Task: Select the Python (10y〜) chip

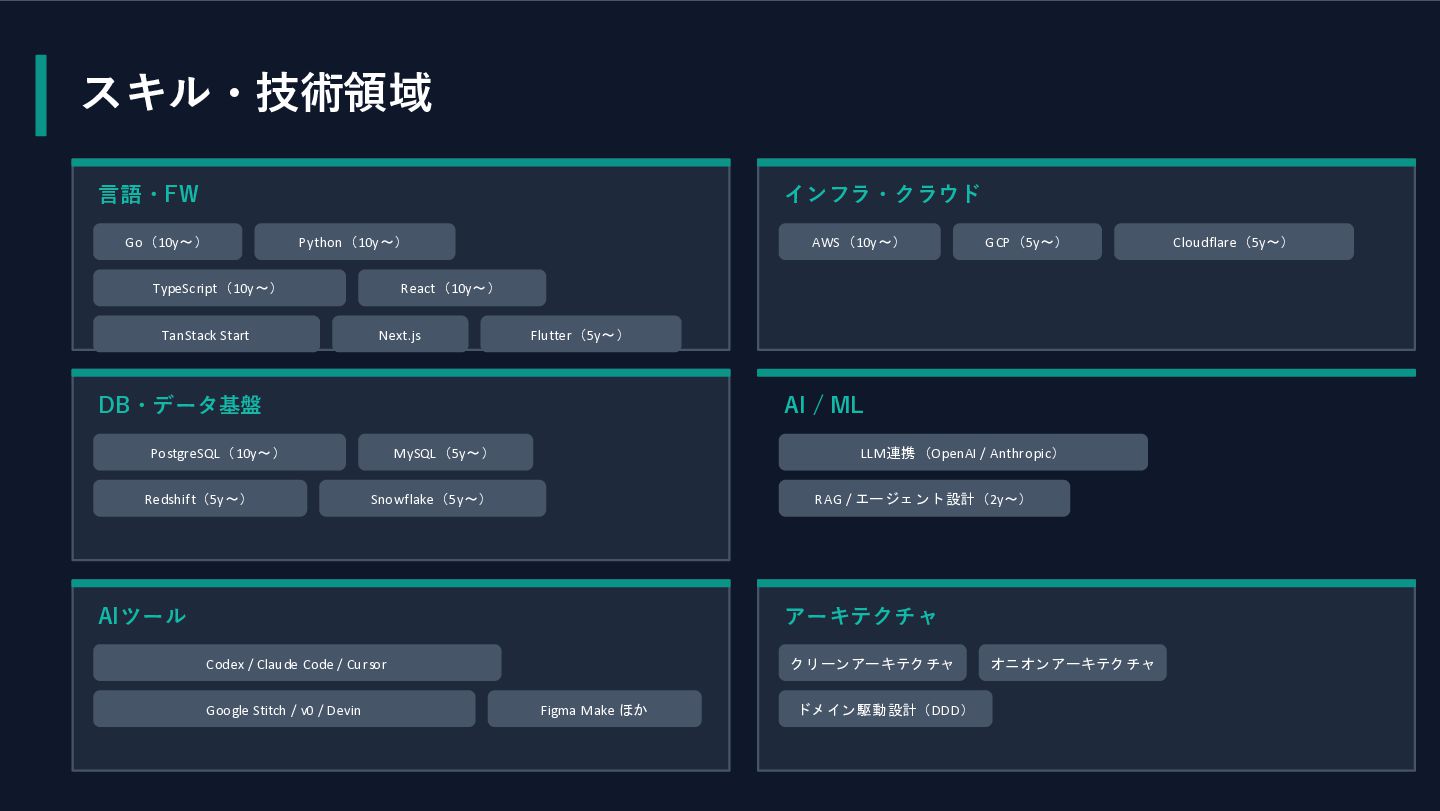Action: pos(354,242)
